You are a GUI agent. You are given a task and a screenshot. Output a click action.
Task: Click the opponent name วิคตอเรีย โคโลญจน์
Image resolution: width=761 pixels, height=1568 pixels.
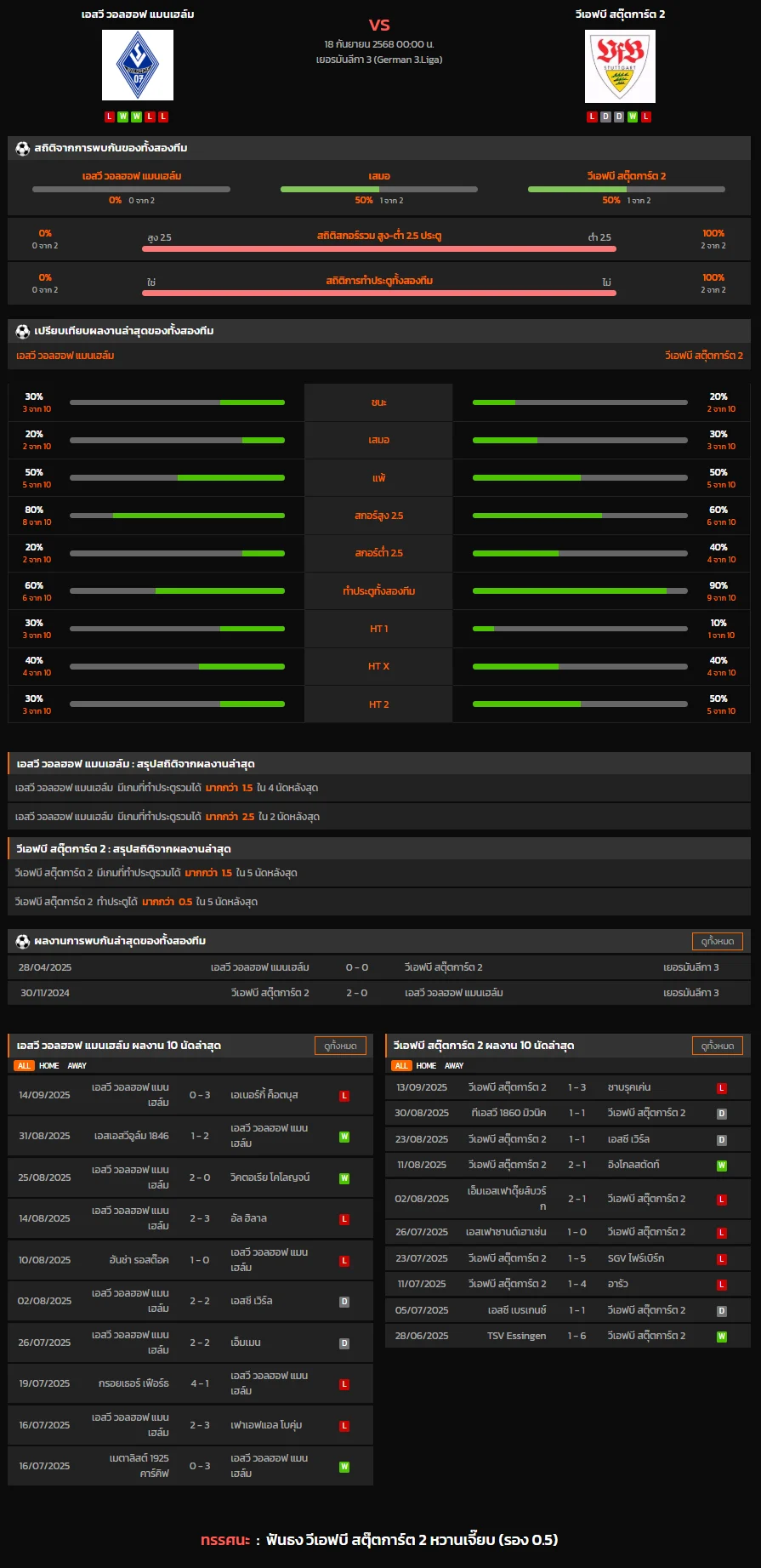click(270, 1178)
